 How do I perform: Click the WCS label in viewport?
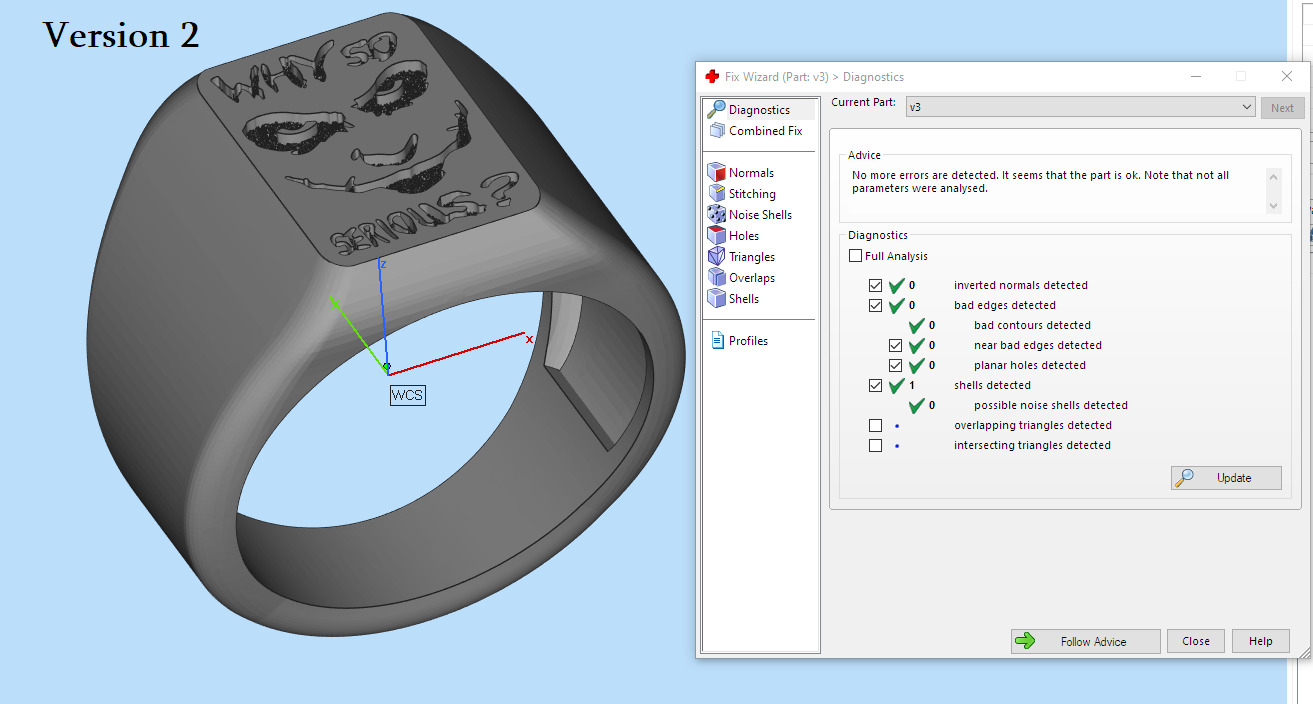407,395
